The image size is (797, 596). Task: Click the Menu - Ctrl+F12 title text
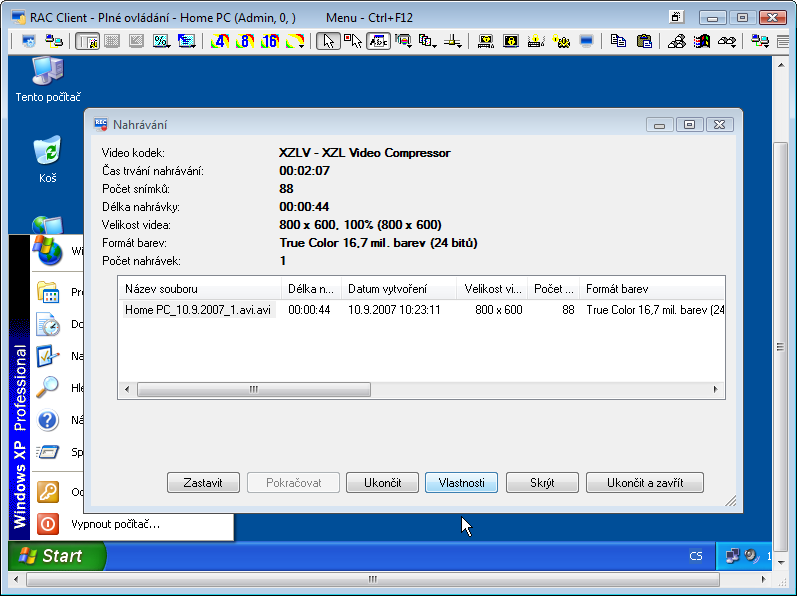369,18
